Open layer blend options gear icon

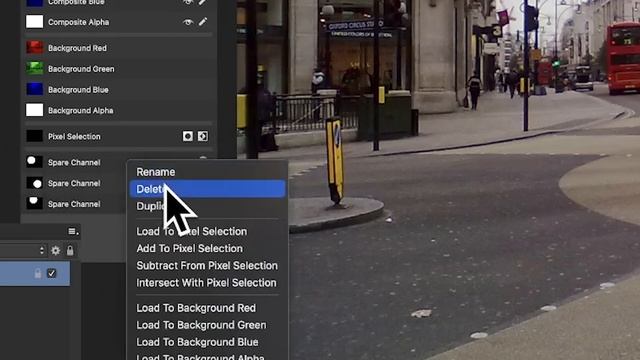(x=56, y=250)
